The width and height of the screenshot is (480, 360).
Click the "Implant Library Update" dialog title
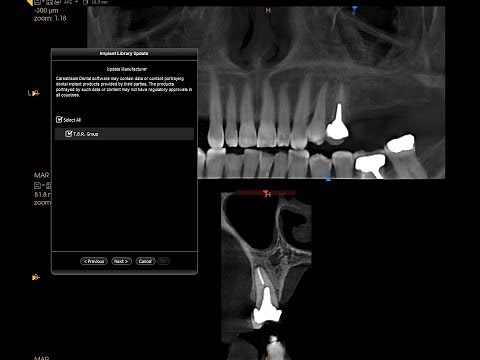[124, 53]
